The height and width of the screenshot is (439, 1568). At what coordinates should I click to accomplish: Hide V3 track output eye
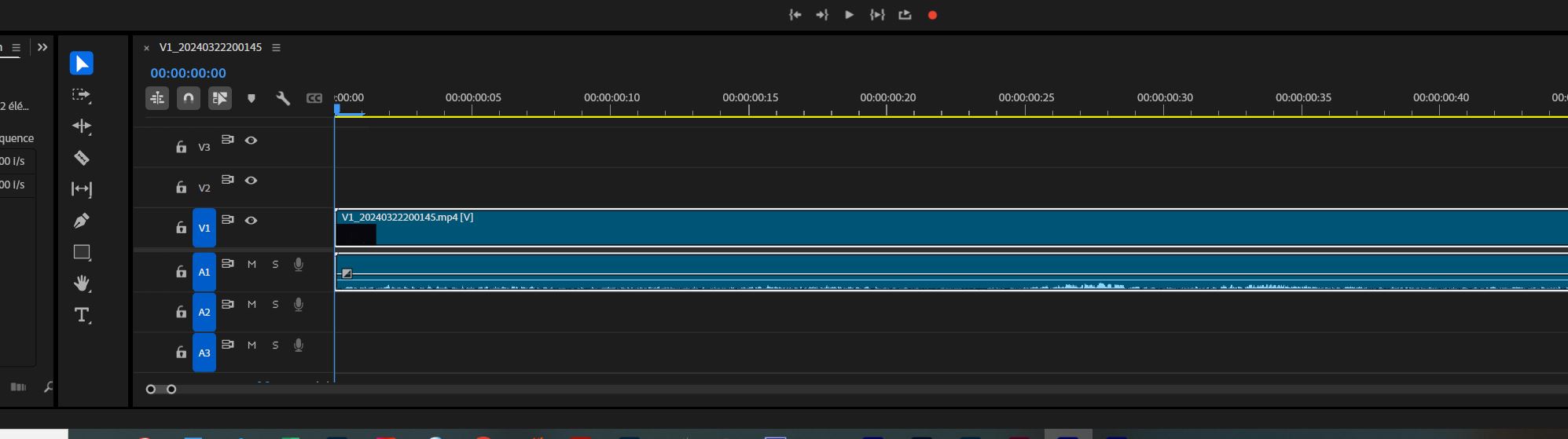coord(251,141)
